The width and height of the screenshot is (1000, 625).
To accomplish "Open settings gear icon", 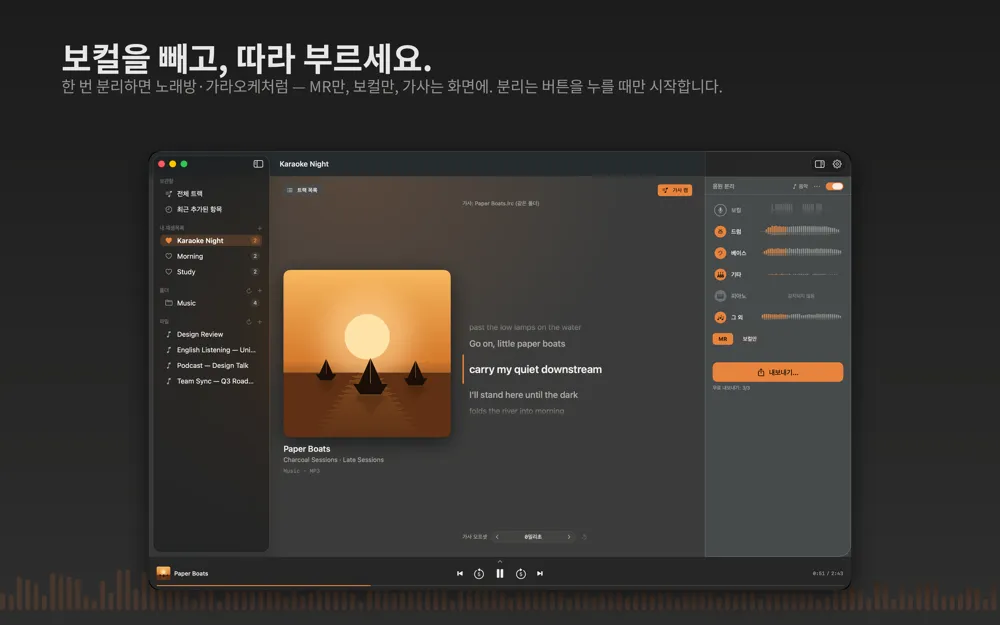I will tap(837, 164).
